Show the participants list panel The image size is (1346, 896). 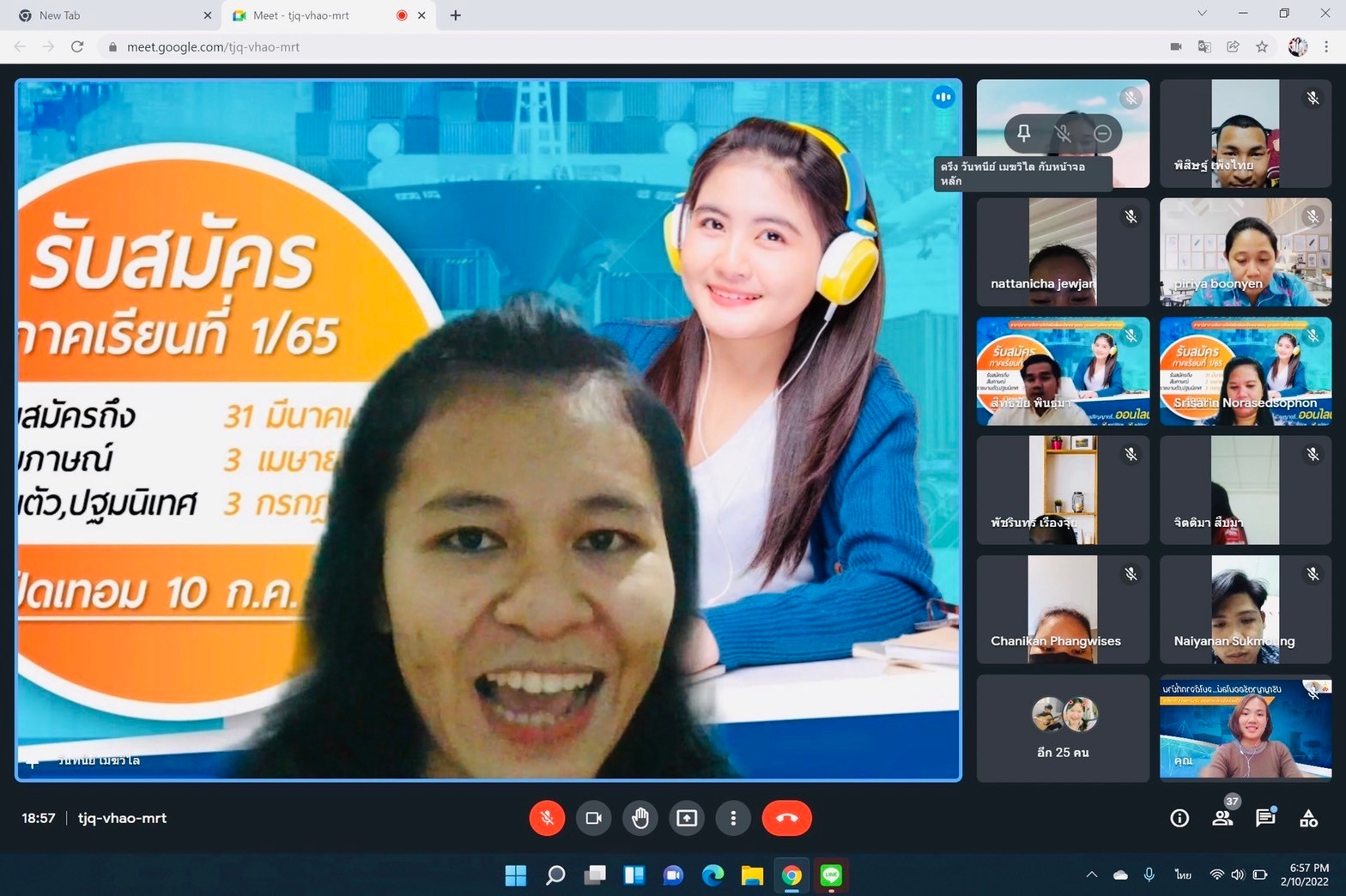click(x=1222, y=818)
